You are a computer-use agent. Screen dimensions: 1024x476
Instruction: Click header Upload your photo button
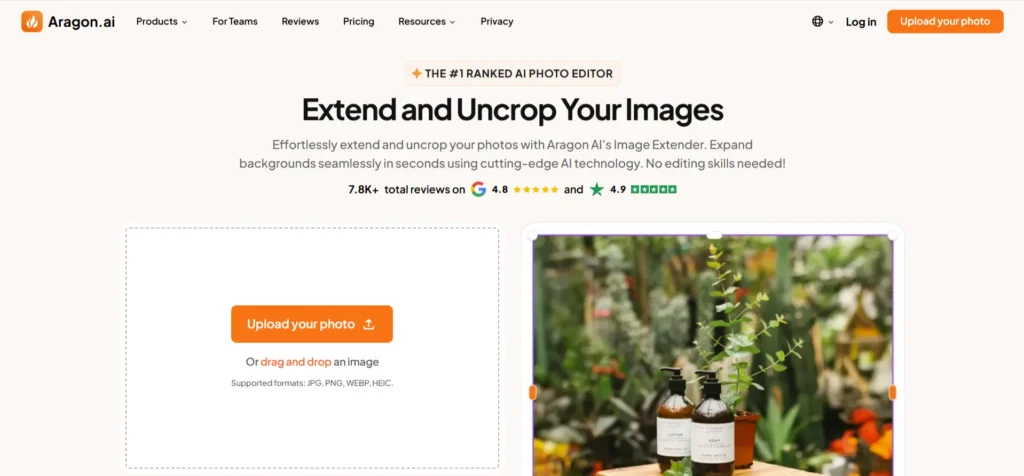[945, 22]
